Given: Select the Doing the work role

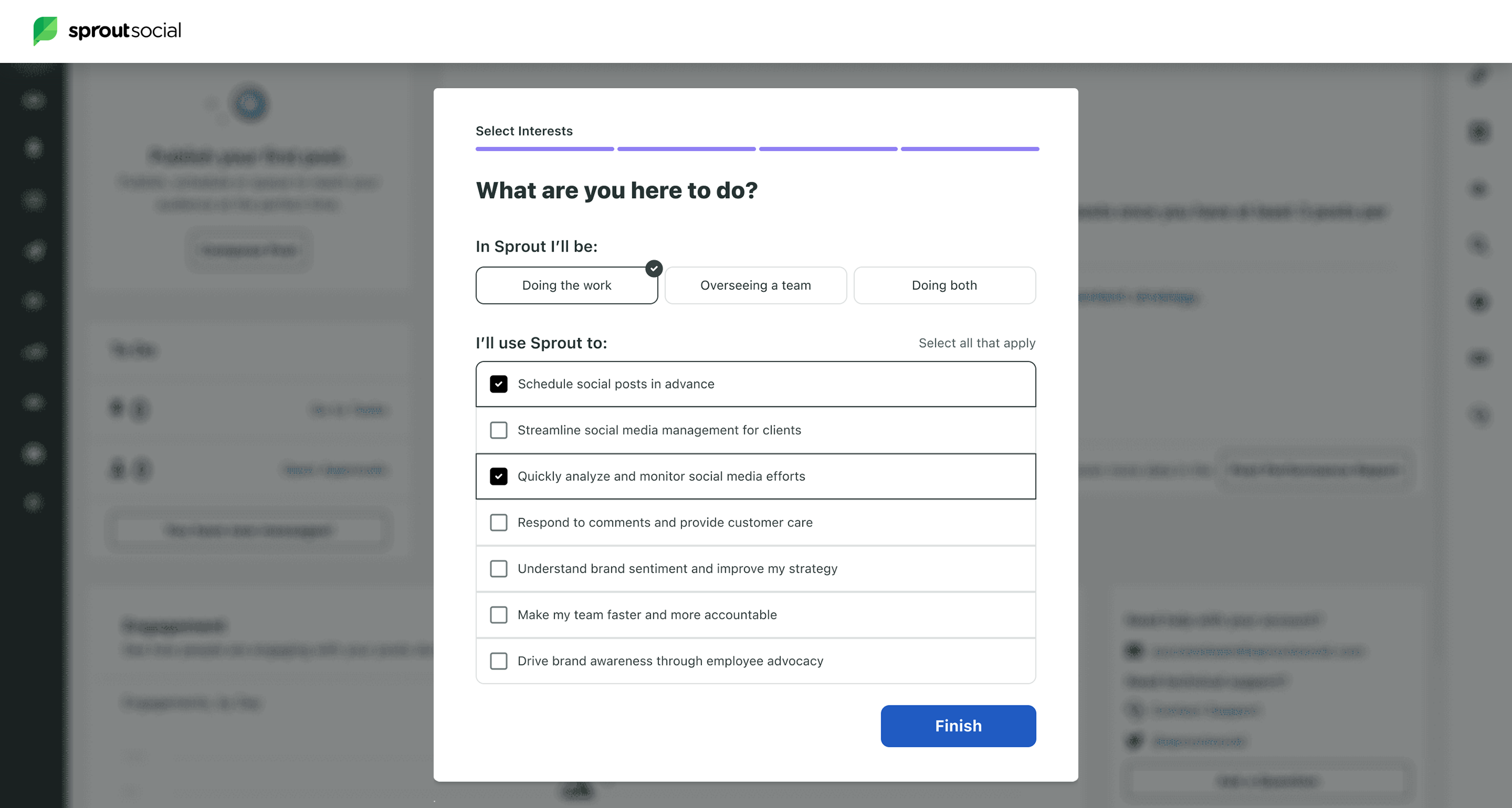Looking at the screenshot, I should pos(566,286).
